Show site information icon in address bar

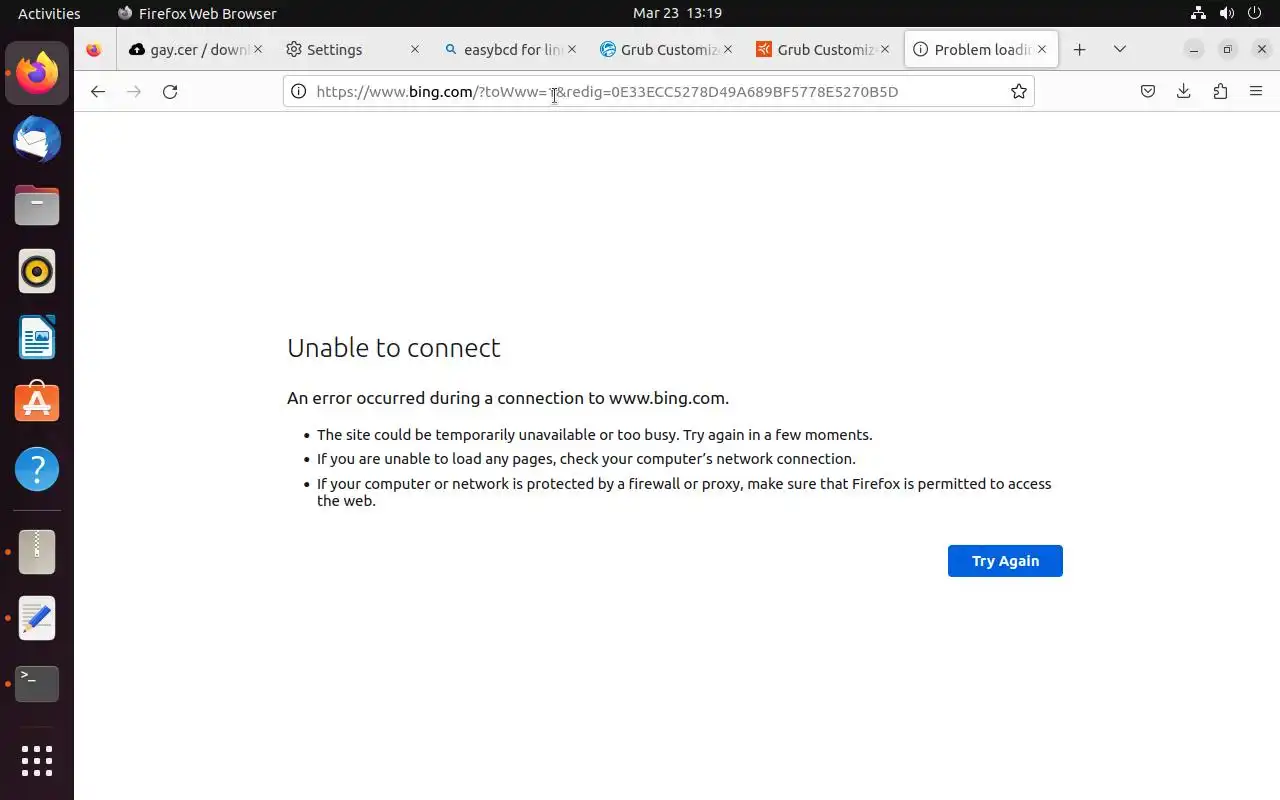[298, 92]
